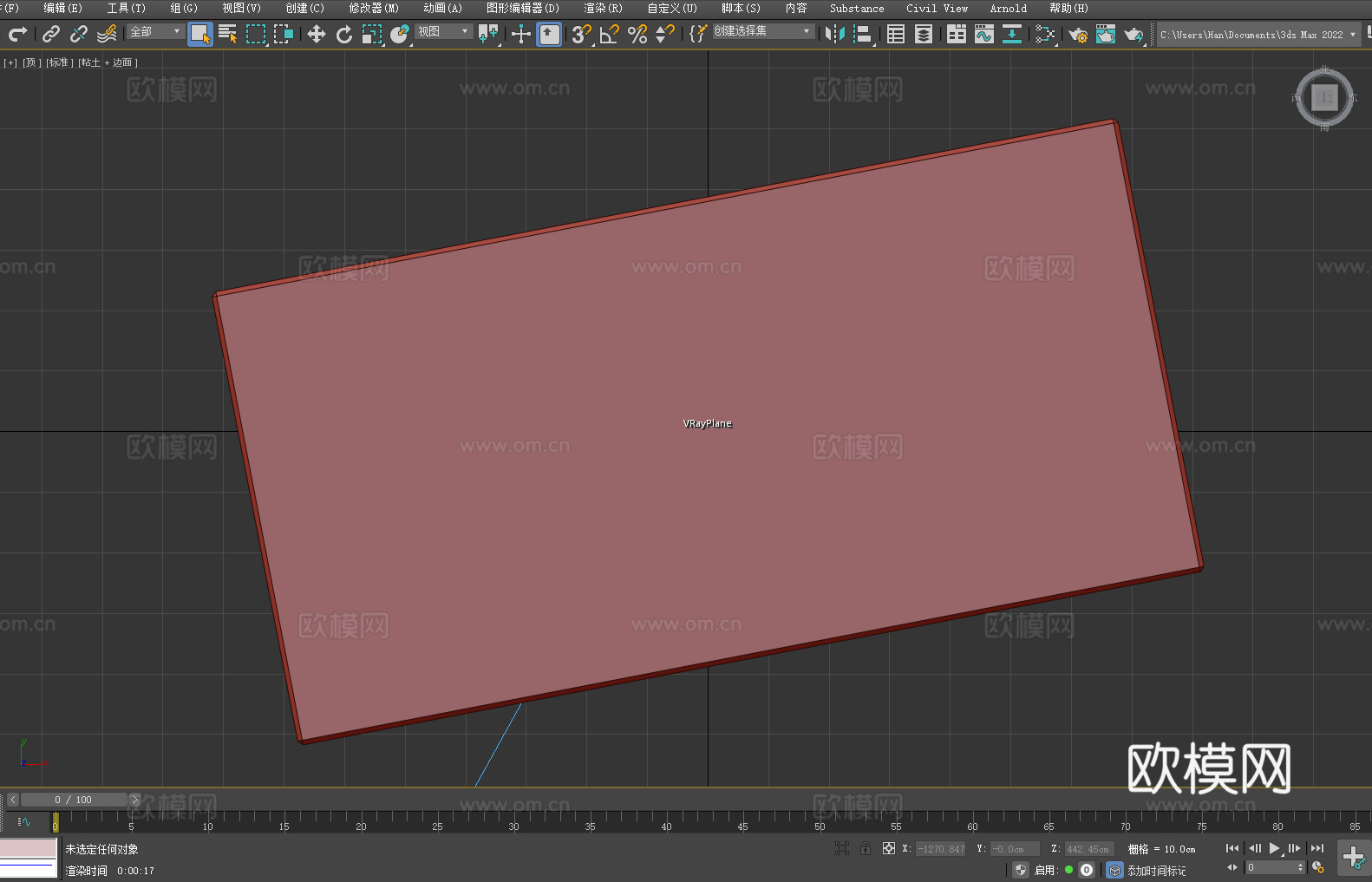Select the Rotate tool
Image resolution: width=1372 pixels, height=882 pixels.
344,34
